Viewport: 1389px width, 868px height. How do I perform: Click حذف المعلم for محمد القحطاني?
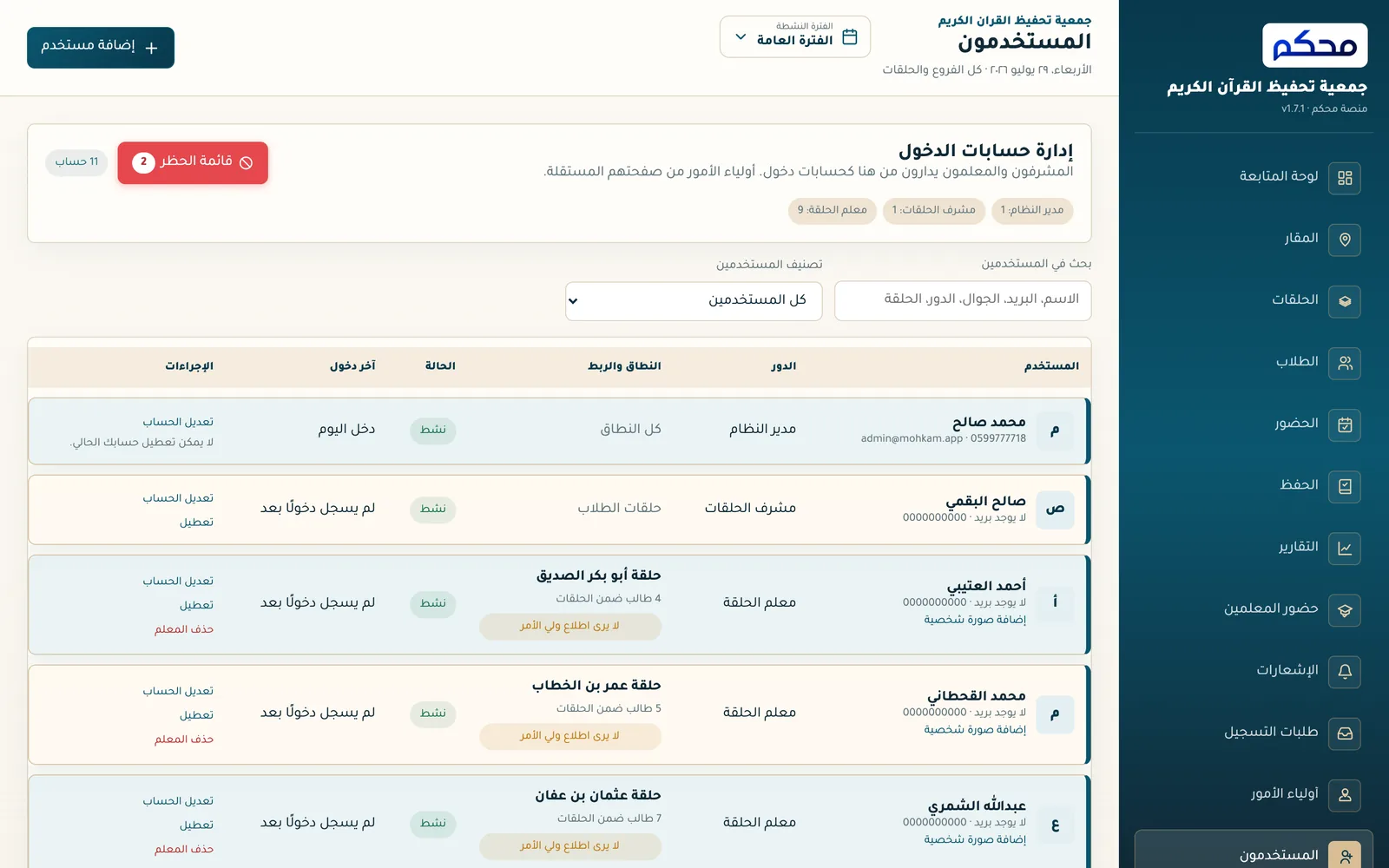(x=184, y=740)
